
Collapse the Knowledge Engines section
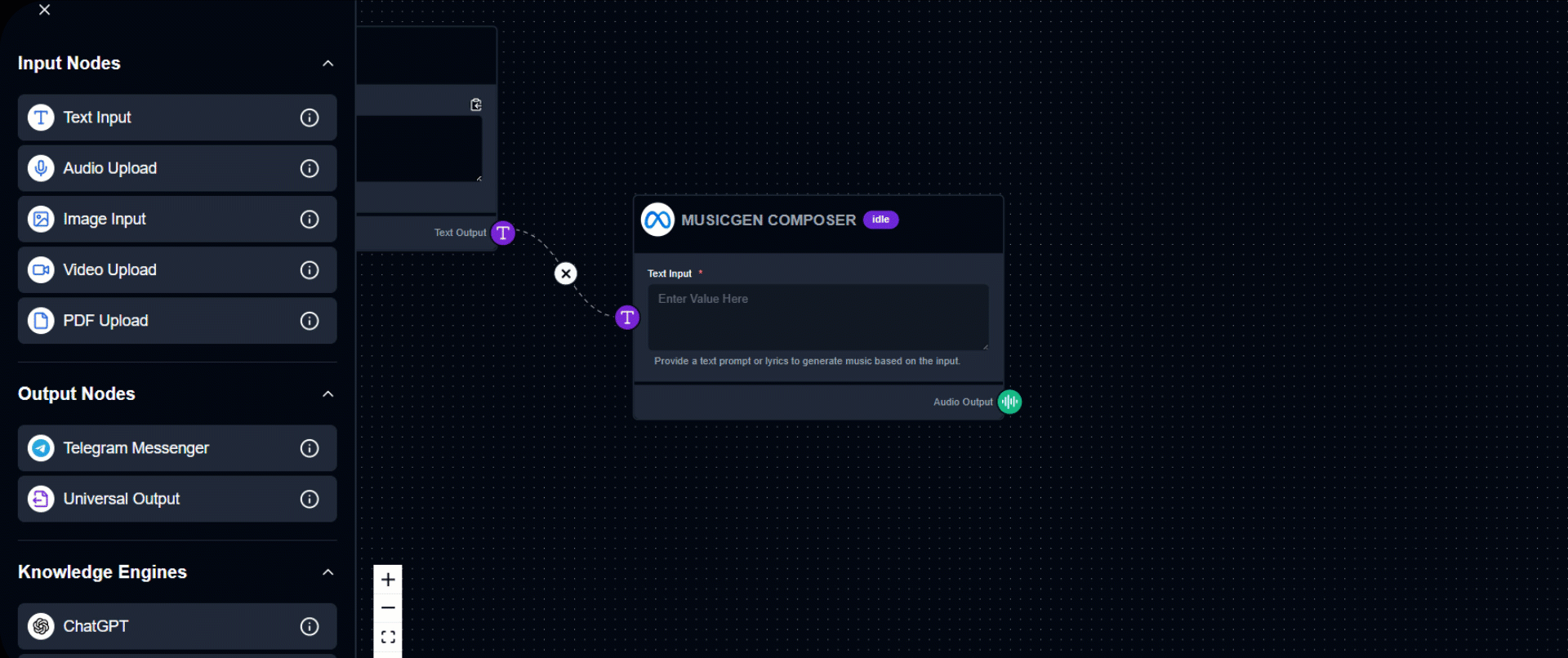pos(327,572)
